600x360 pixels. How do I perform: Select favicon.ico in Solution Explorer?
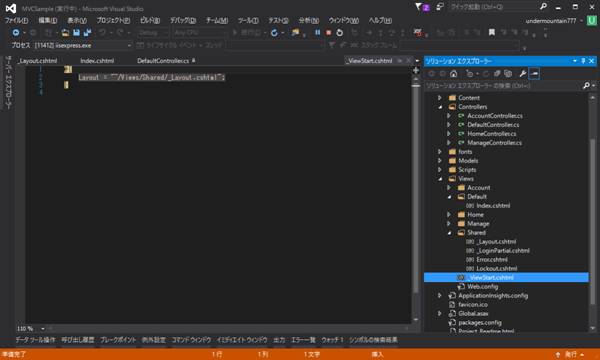click(473, 305)
